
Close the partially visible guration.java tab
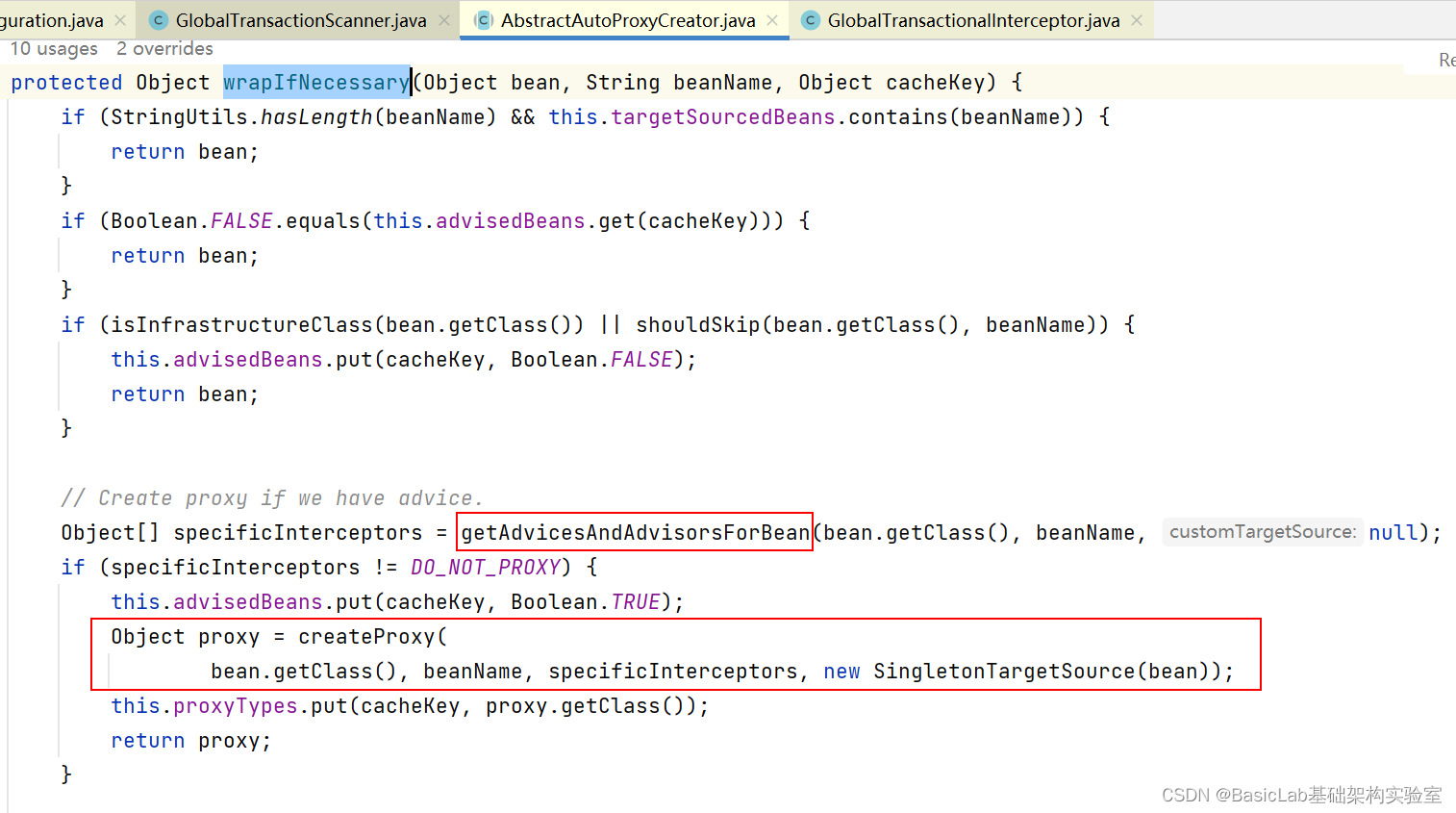pyautogui.click(x=120, y=20)
